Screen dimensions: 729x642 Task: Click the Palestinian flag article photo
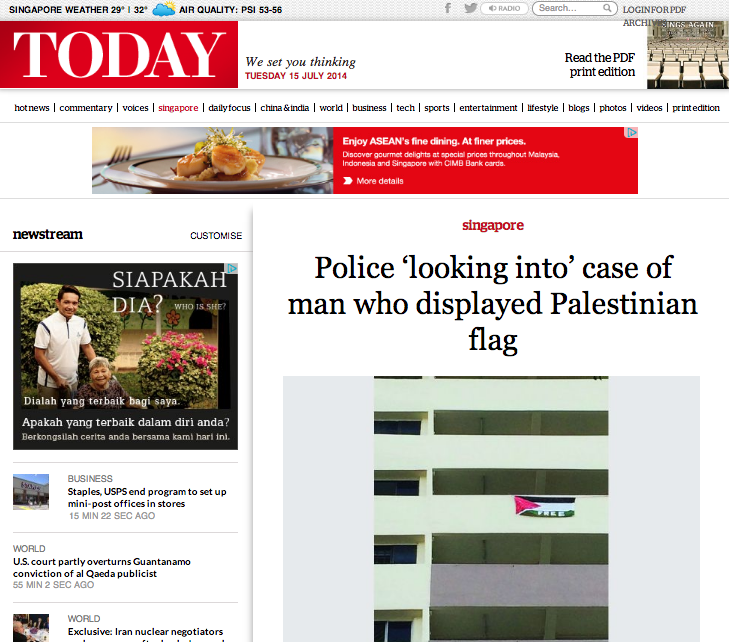(x=491, y=509)
